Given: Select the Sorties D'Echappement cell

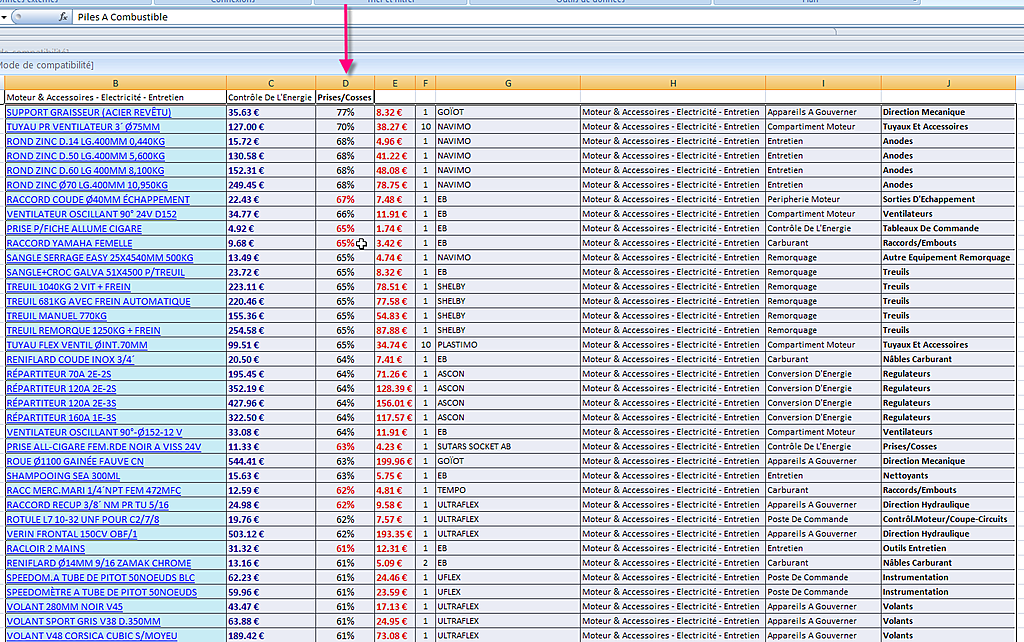Looking at the screenshot, I should click(948, 199).
